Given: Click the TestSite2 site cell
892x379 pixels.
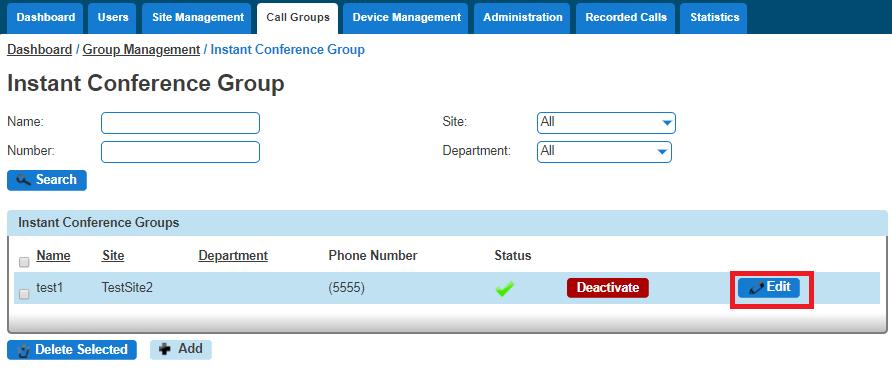Looking at the screenshot, I should coord(127,288).
